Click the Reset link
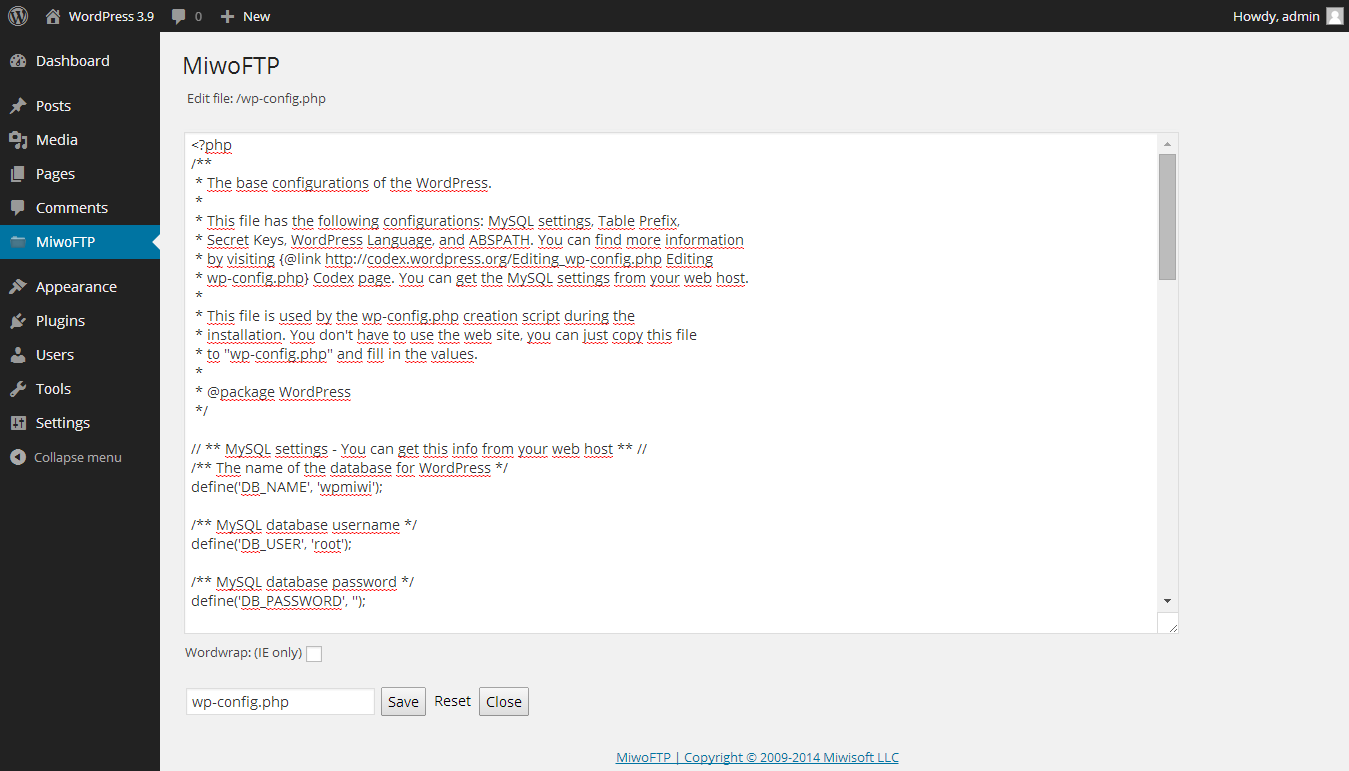 pyautogui.click(x=452, y=701)
